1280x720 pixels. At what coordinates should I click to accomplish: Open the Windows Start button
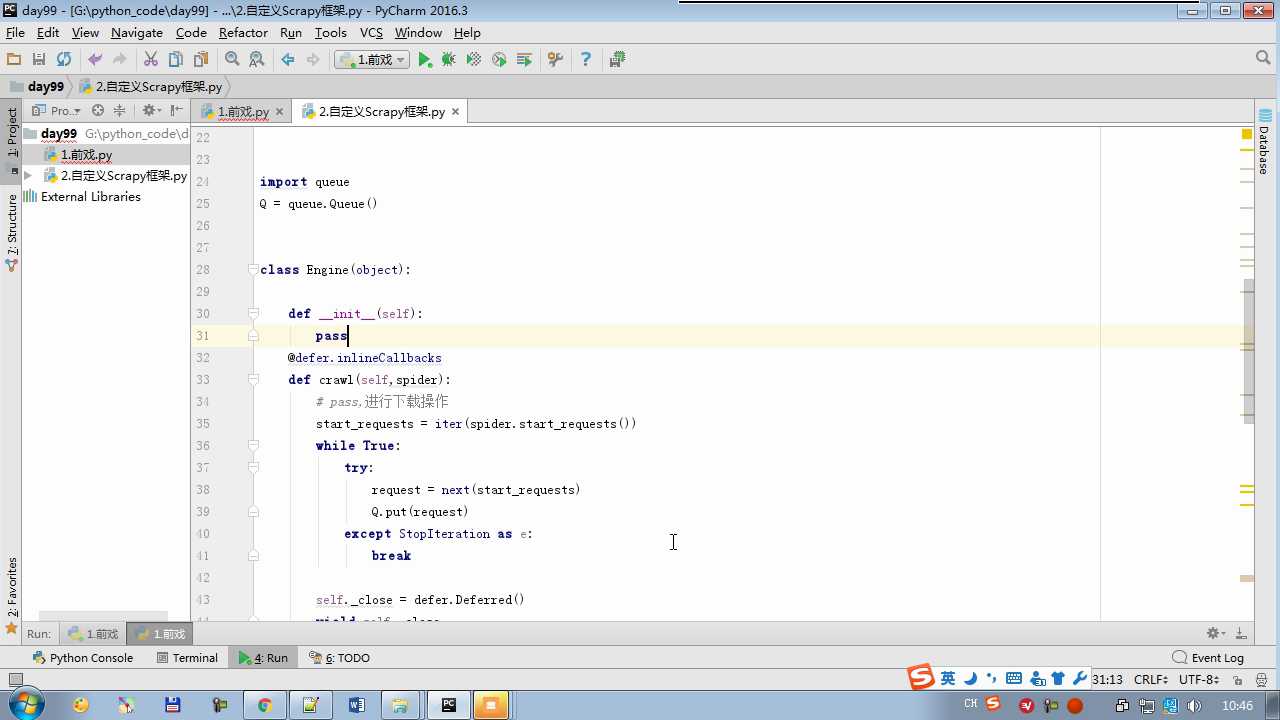(x=24, y=705)
